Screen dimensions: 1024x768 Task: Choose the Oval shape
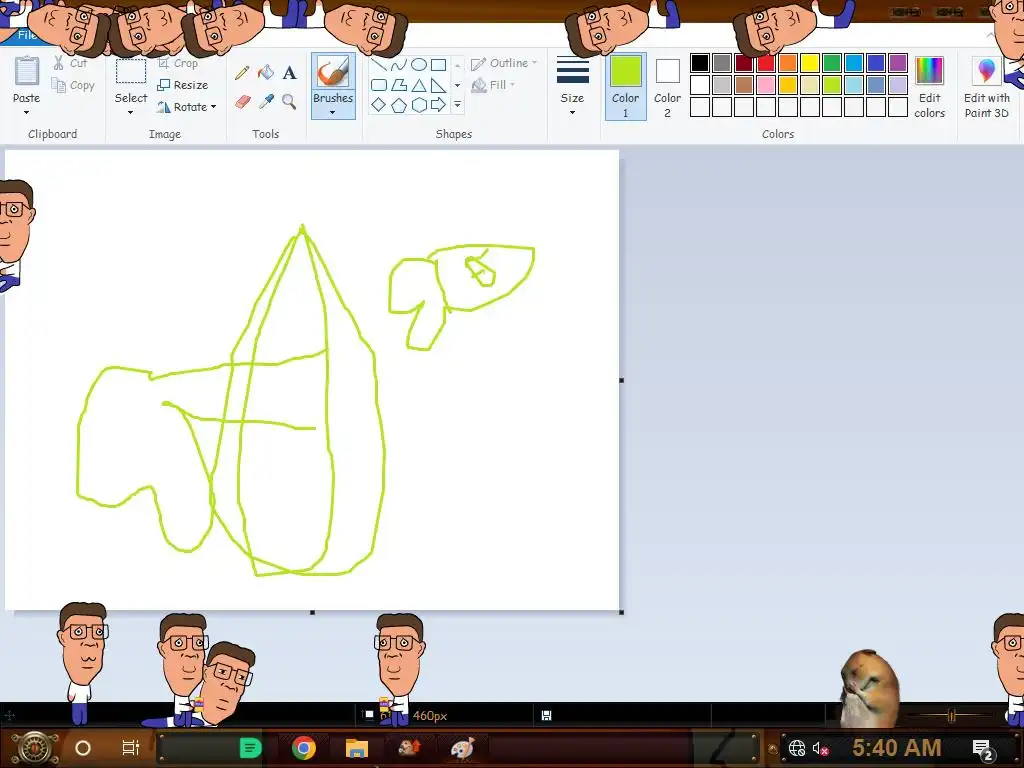point(419,64)
